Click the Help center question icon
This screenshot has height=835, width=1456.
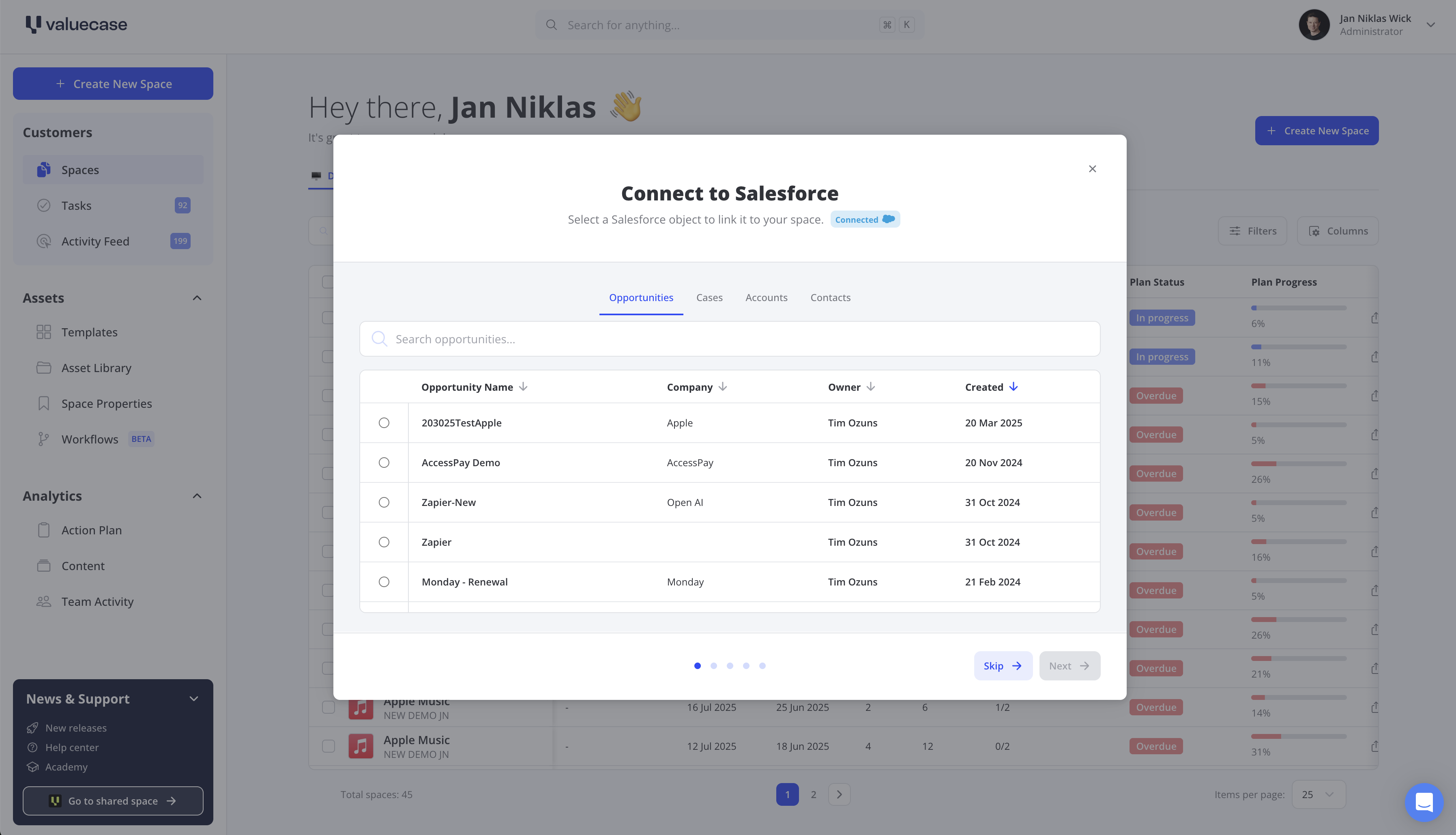point(33,747)
